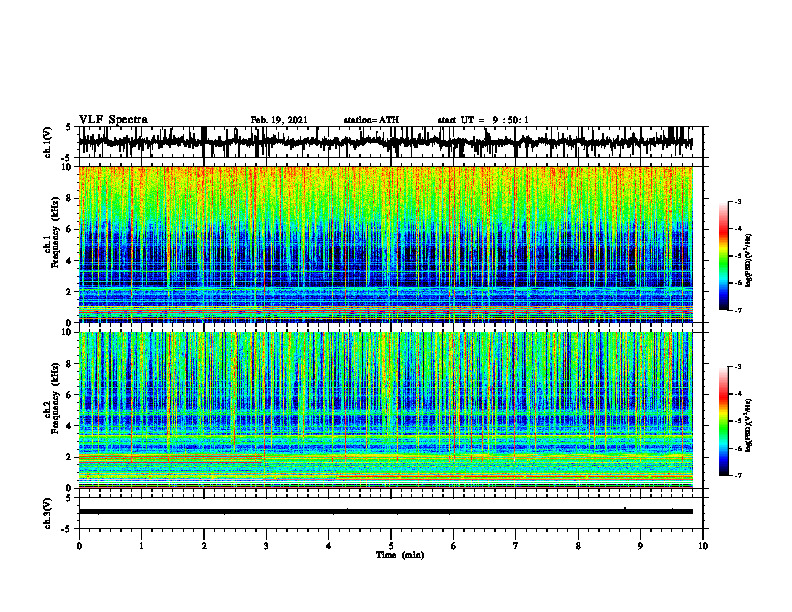Click tick label "4" on the time axis
Screen dimensions: 792x612
pos(329,546)
